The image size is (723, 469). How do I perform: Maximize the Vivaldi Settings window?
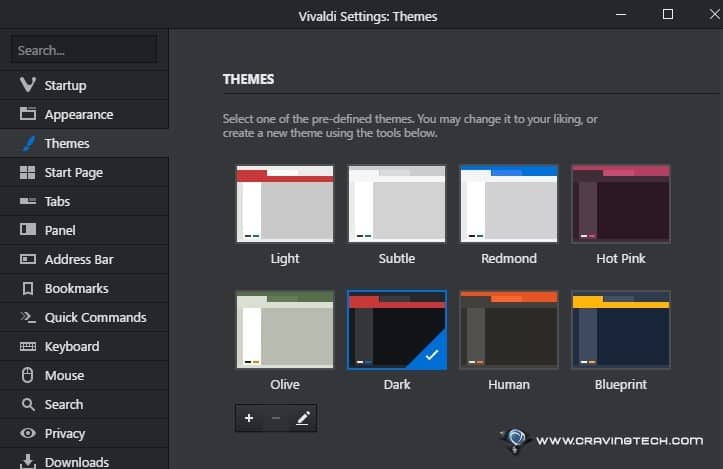tap(668, 14)
